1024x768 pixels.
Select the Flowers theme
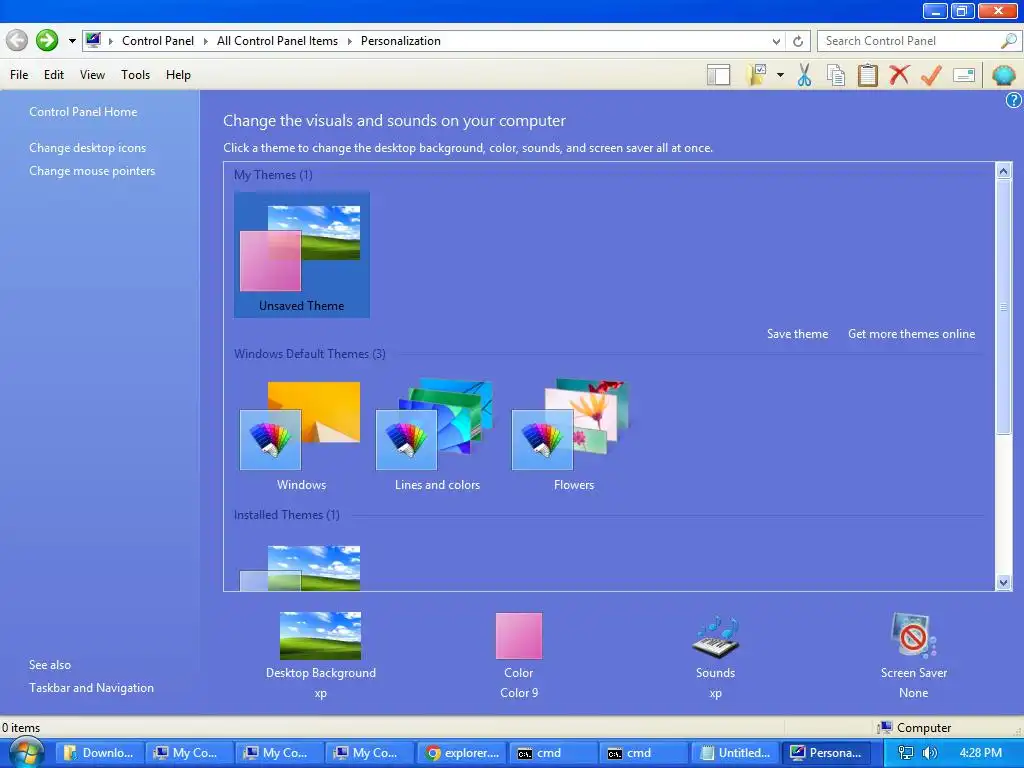point(573,436)
